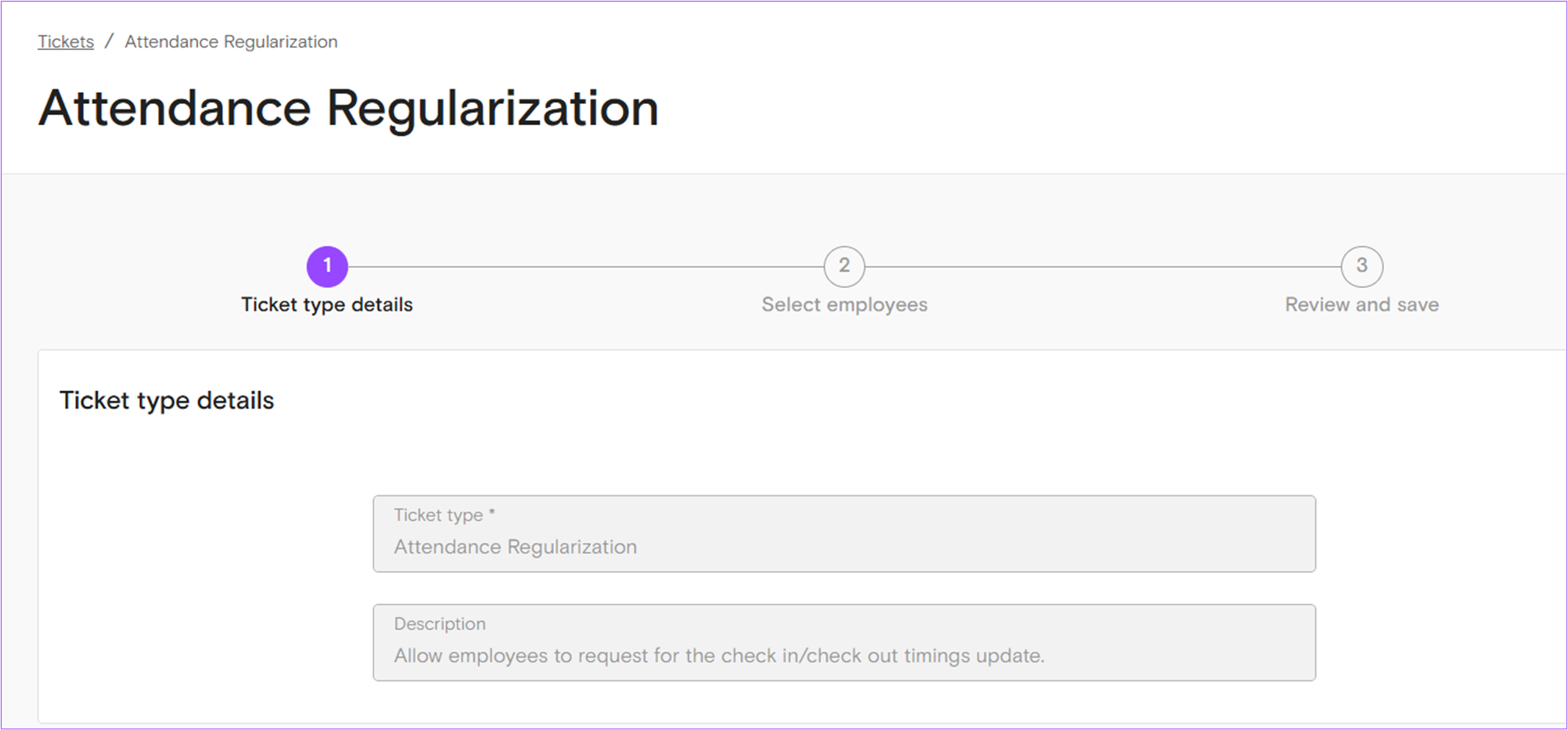Click the progress line between steps 2 and 3
Screen dimensions: 1568x730
click(1103, 267)
